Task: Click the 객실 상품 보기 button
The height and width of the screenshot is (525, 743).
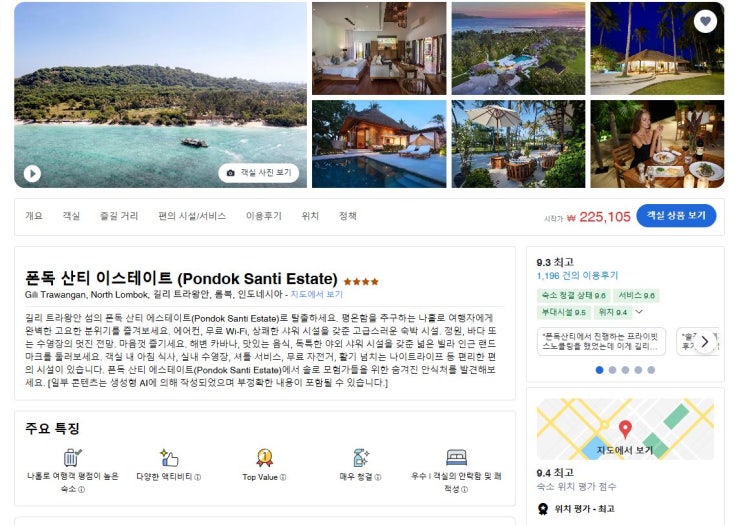Action: click(676, 216)
